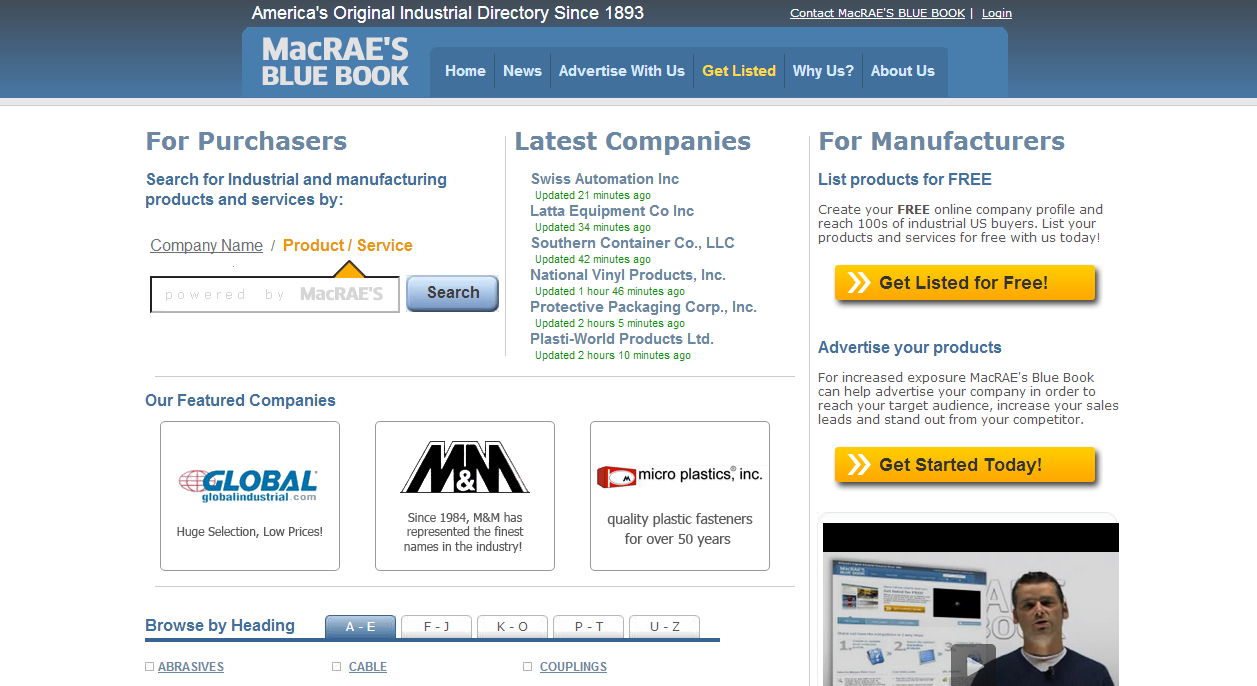Select the A - E heading tab
The height and width of the screenshot is (686, 1257).
[360, 627]
